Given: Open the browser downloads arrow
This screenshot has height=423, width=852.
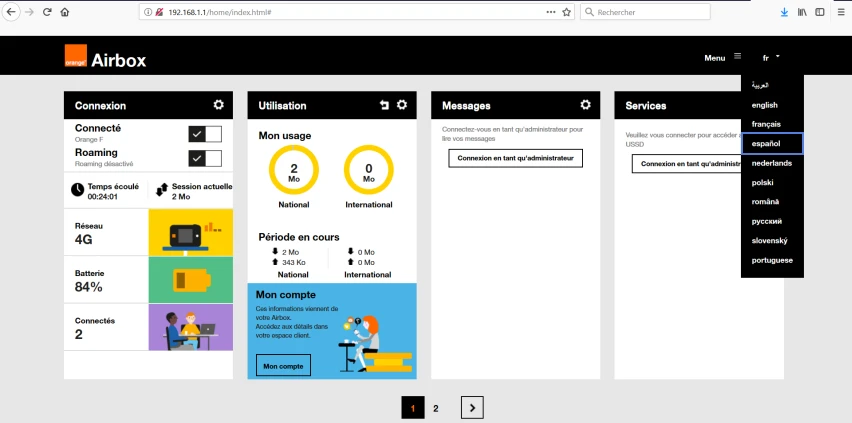Looking at the screenshot, I should [x=784, y=12].
